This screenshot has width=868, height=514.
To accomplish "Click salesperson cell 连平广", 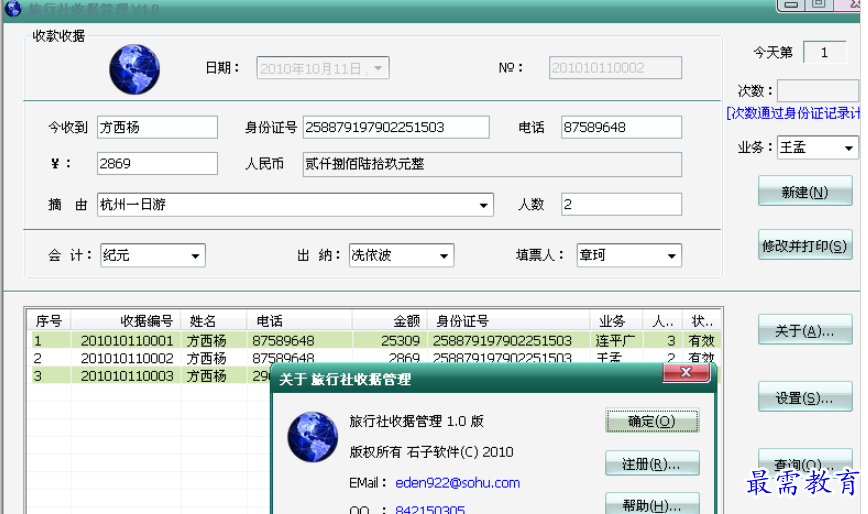I will (x=615, y=340).
